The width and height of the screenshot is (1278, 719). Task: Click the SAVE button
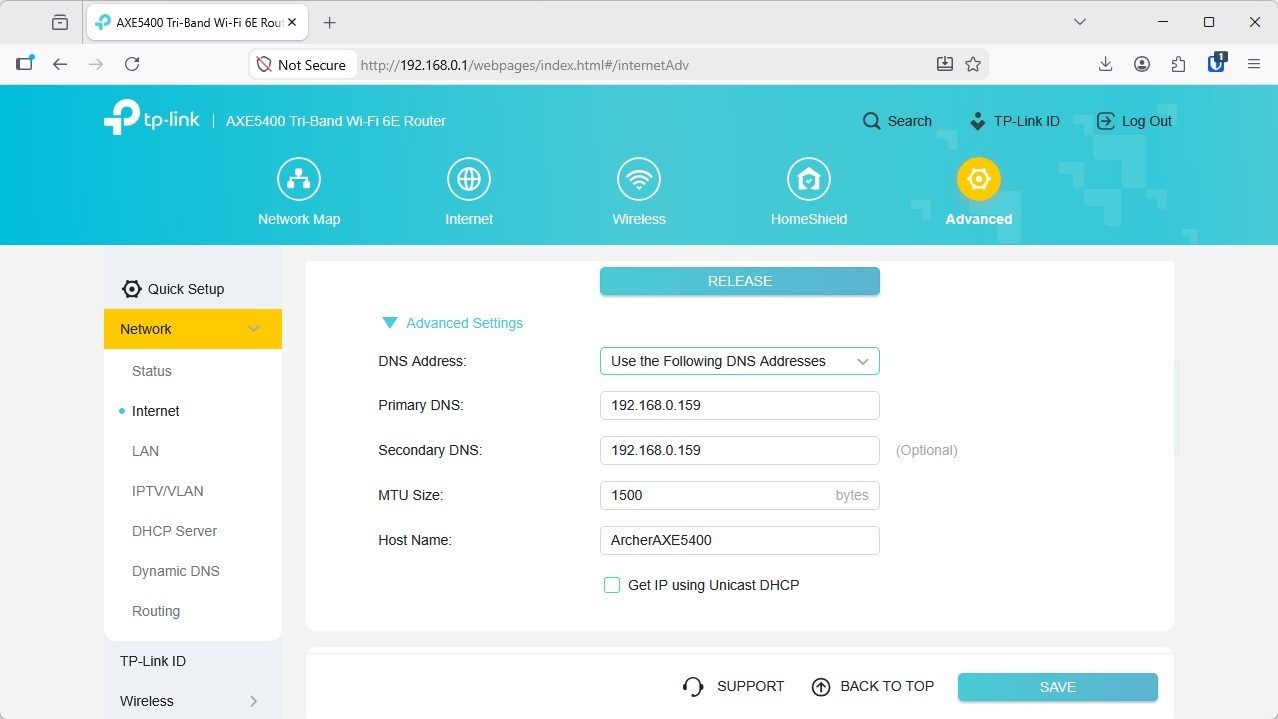[x=1057, y=687]
